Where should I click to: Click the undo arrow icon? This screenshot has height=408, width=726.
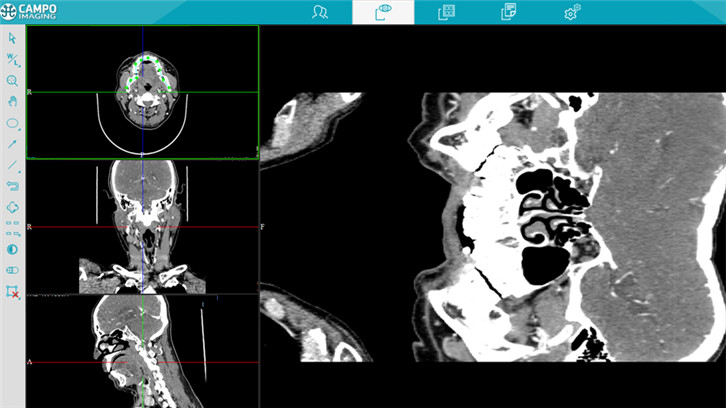12,186
